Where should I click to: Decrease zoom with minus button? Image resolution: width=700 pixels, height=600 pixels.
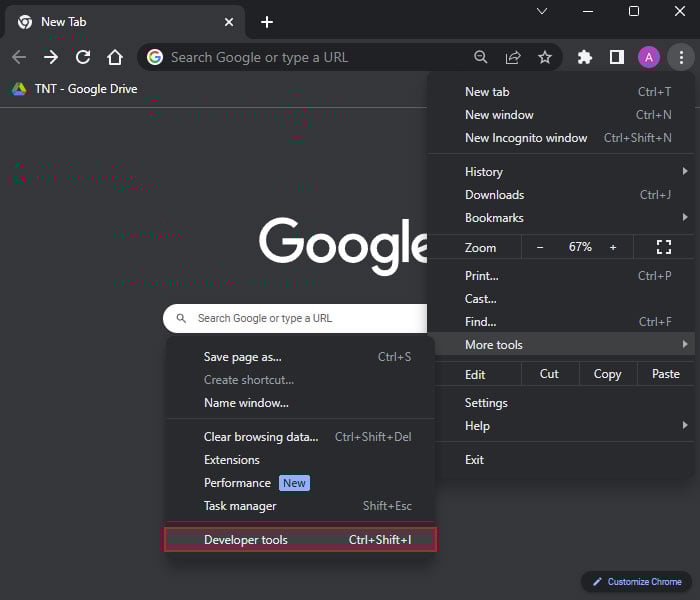[x=540, y=247]
